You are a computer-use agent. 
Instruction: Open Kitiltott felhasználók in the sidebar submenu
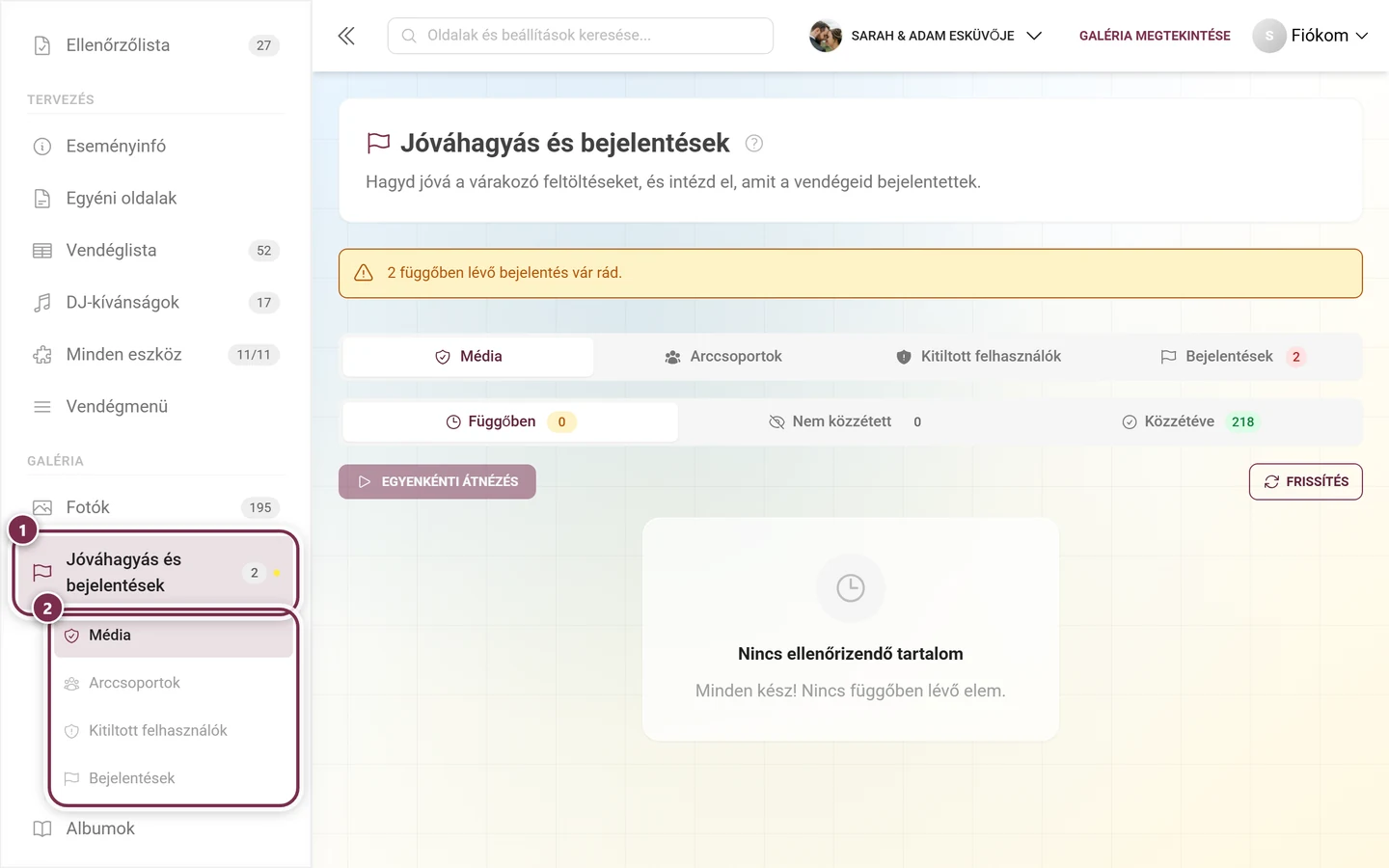[174, 731]
